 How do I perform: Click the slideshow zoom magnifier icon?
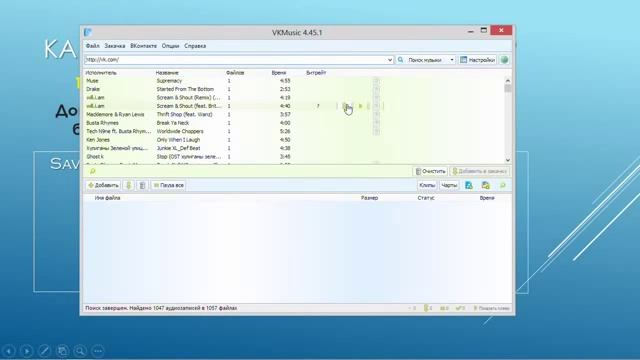[80, 351]
